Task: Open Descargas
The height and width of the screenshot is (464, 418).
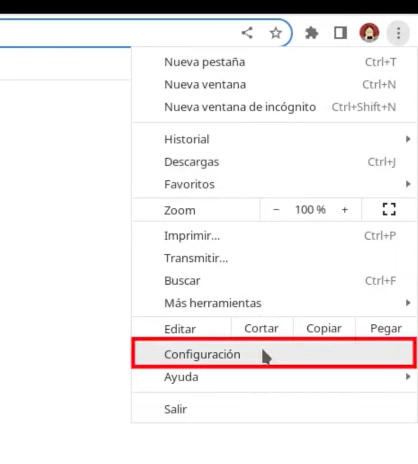Action: [274, 162]
